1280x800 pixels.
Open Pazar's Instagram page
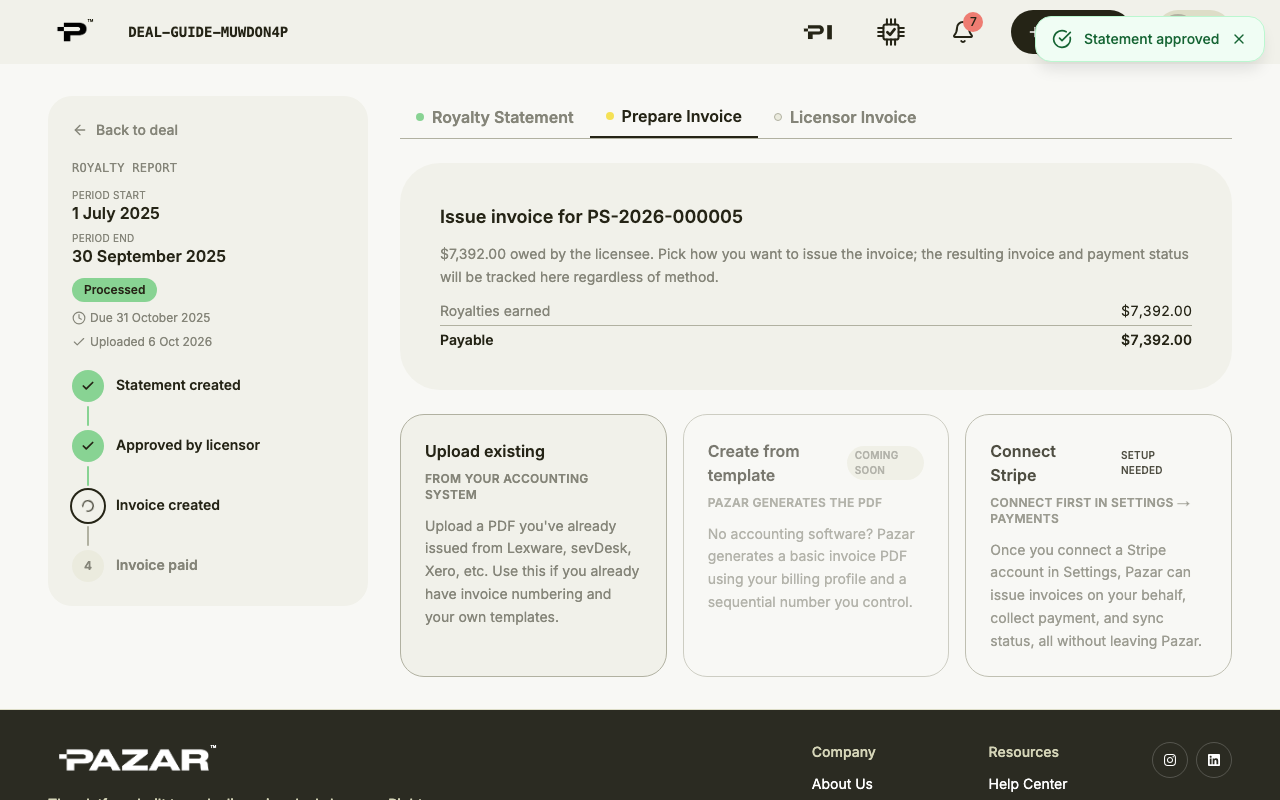[x=1170, y=760]
